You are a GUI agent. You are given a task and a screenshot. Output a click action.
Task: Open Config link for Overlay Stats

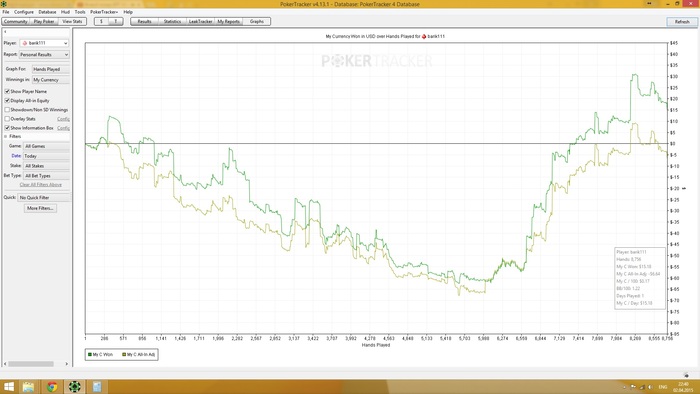[x=63, y=119]
